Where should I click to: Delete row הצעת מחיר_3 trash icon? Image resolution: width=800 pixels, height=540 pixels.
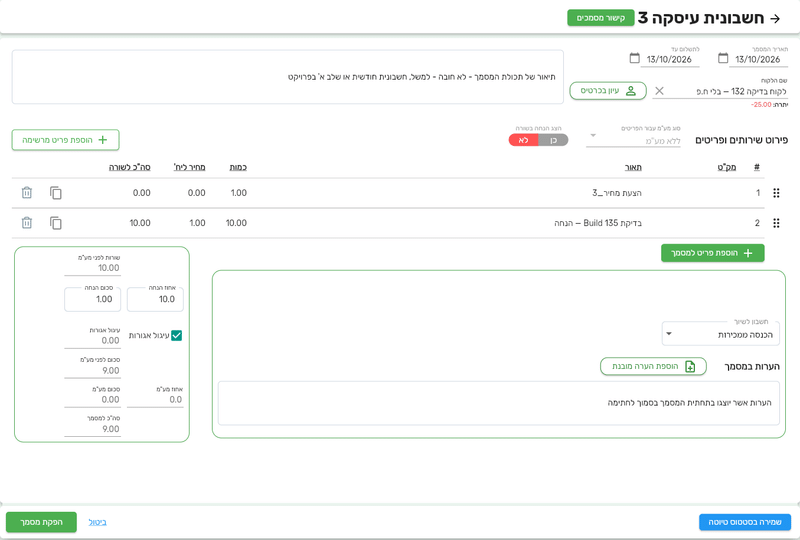coord(27,193)
